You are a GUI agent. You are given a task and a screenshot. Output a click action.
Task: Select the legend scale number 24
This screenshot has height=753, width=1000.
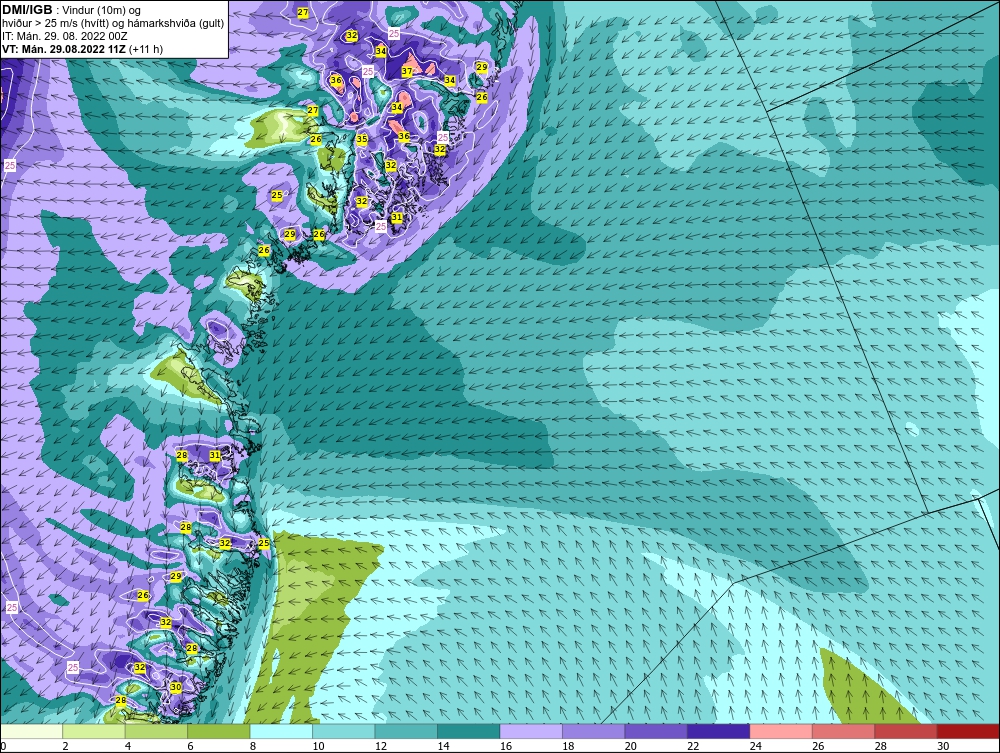pos(756,746)
